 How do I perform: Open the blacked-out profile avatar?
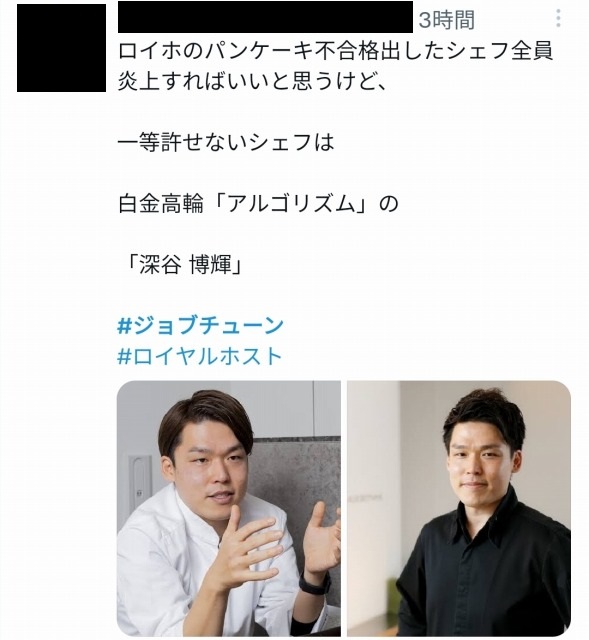click(x=61, y=48)
